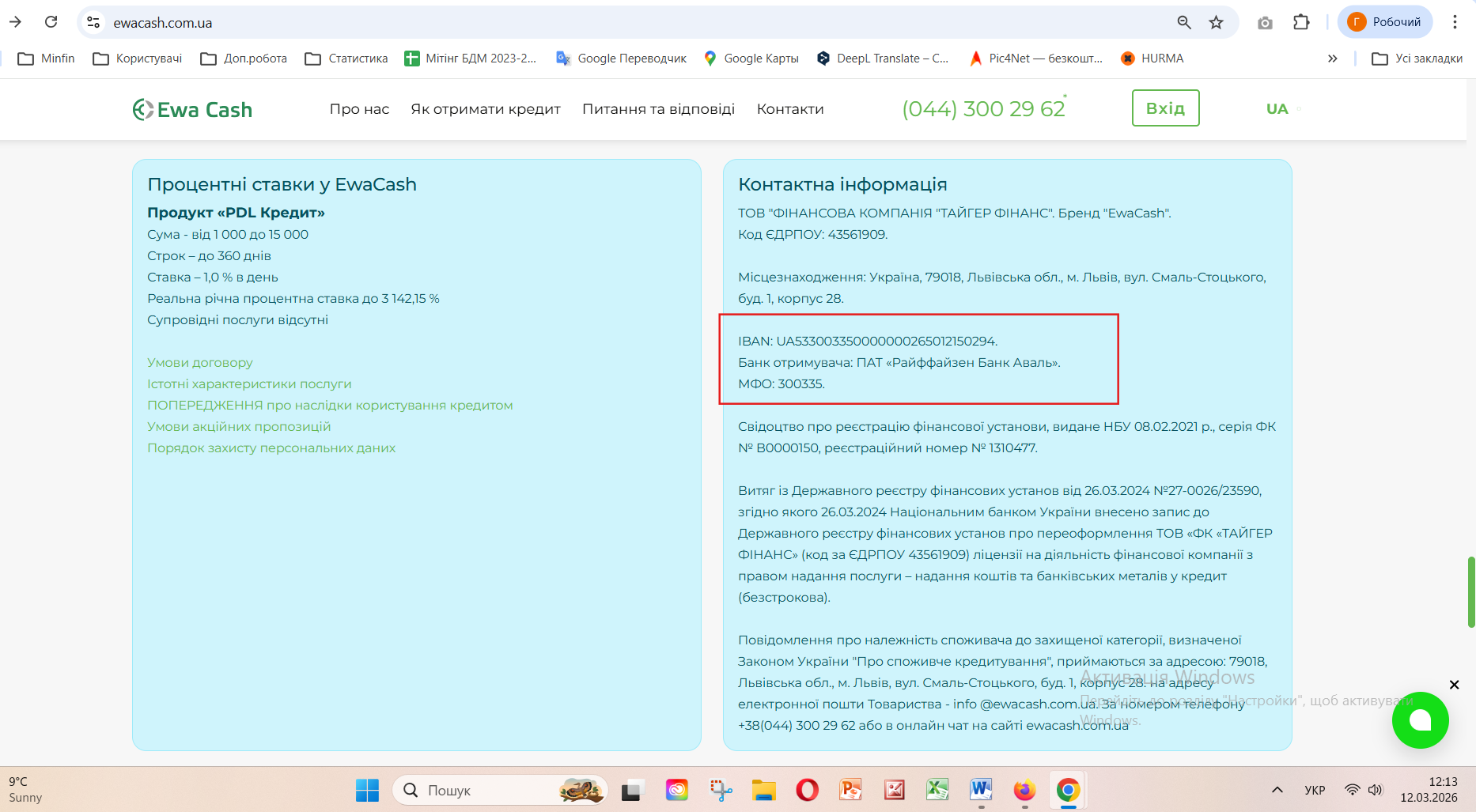Open the Wi-Fi network tray icon
1476x812 pixels.
1353,790
